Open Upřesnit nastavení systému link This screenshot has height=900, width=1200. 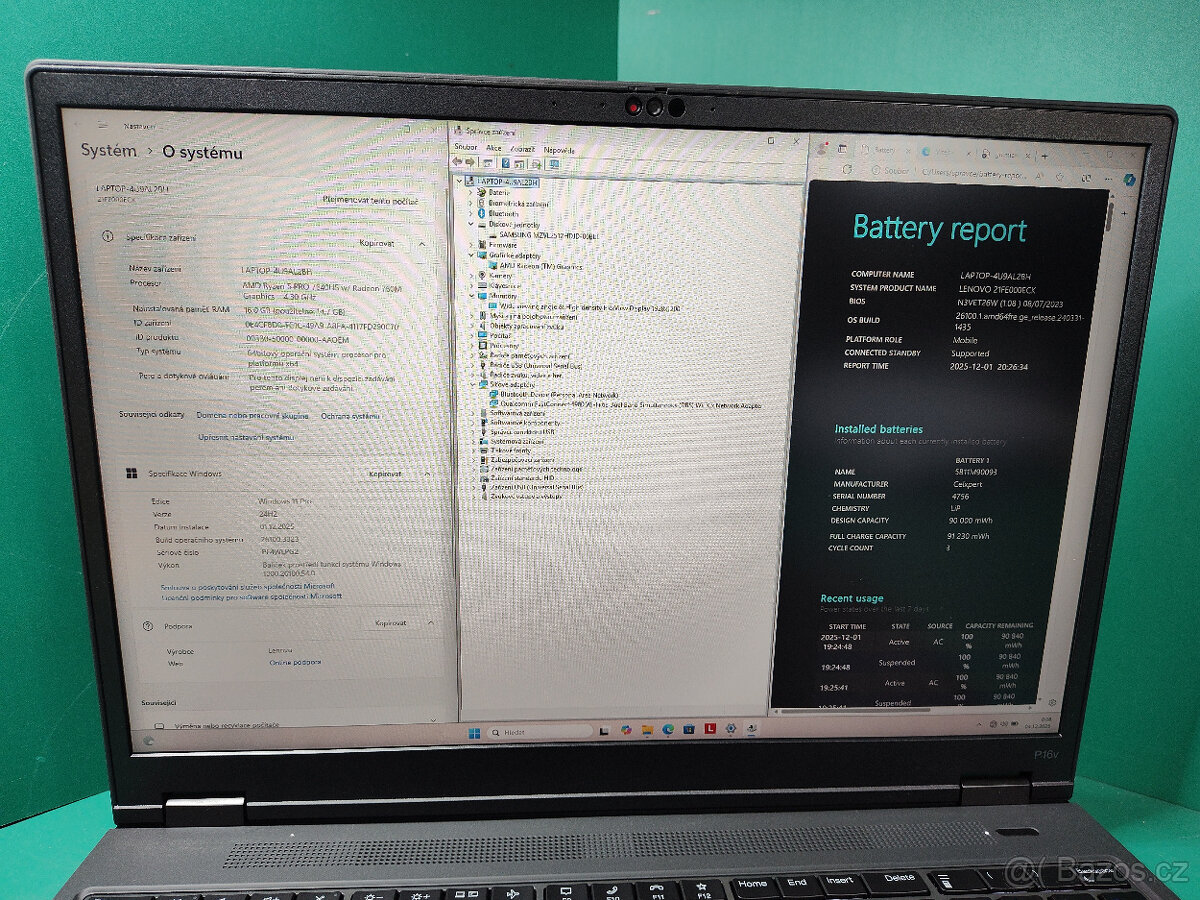pos(246,437)
